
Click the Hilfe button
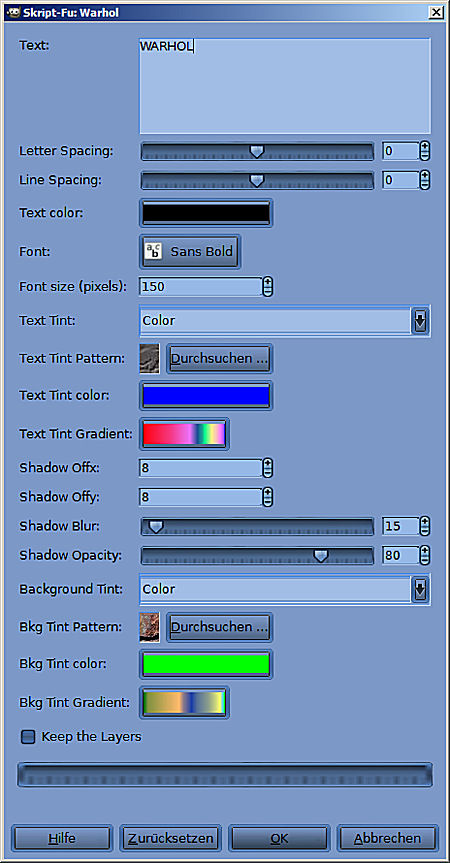coord(62,838)
